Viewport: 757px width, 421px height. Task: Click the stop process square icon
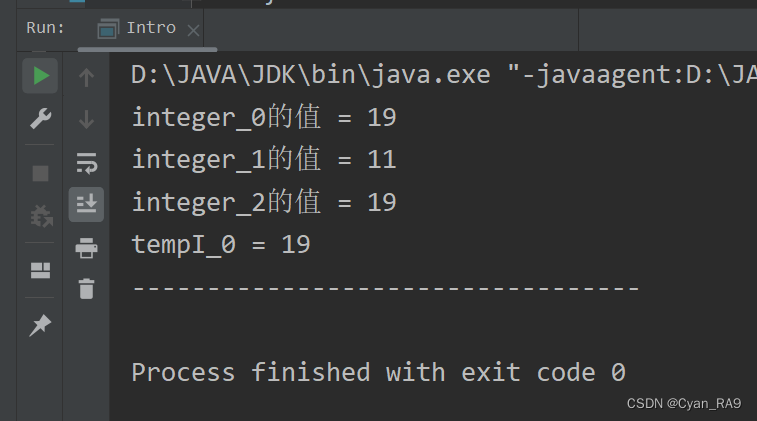tap(41, 173)
